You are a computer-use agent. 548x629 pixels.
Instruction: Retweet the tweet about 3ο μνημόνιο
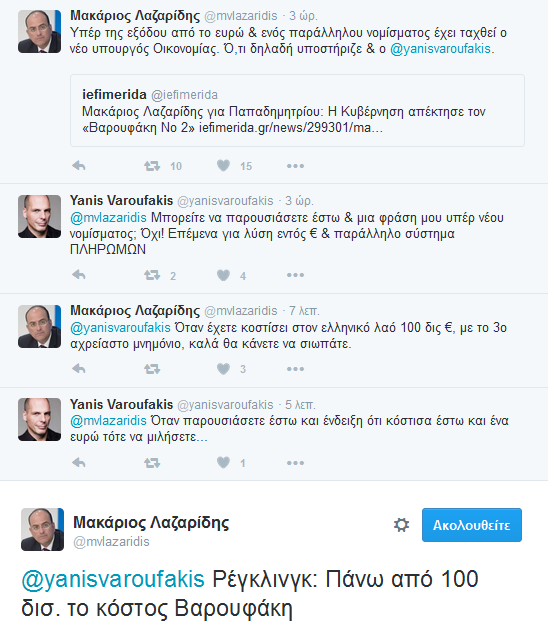(x=152, y=369)
